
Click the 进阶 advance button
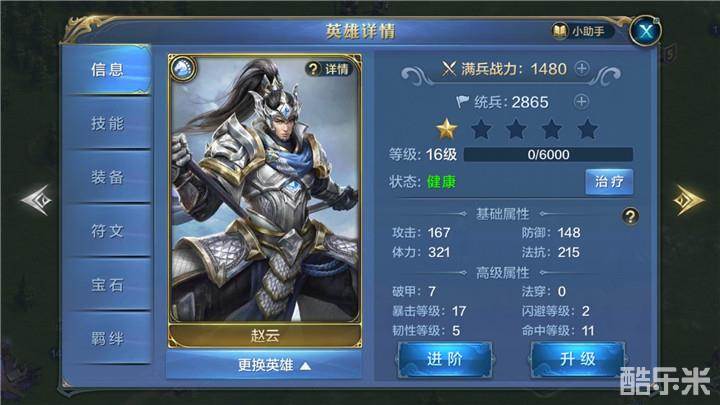(445, 360)
